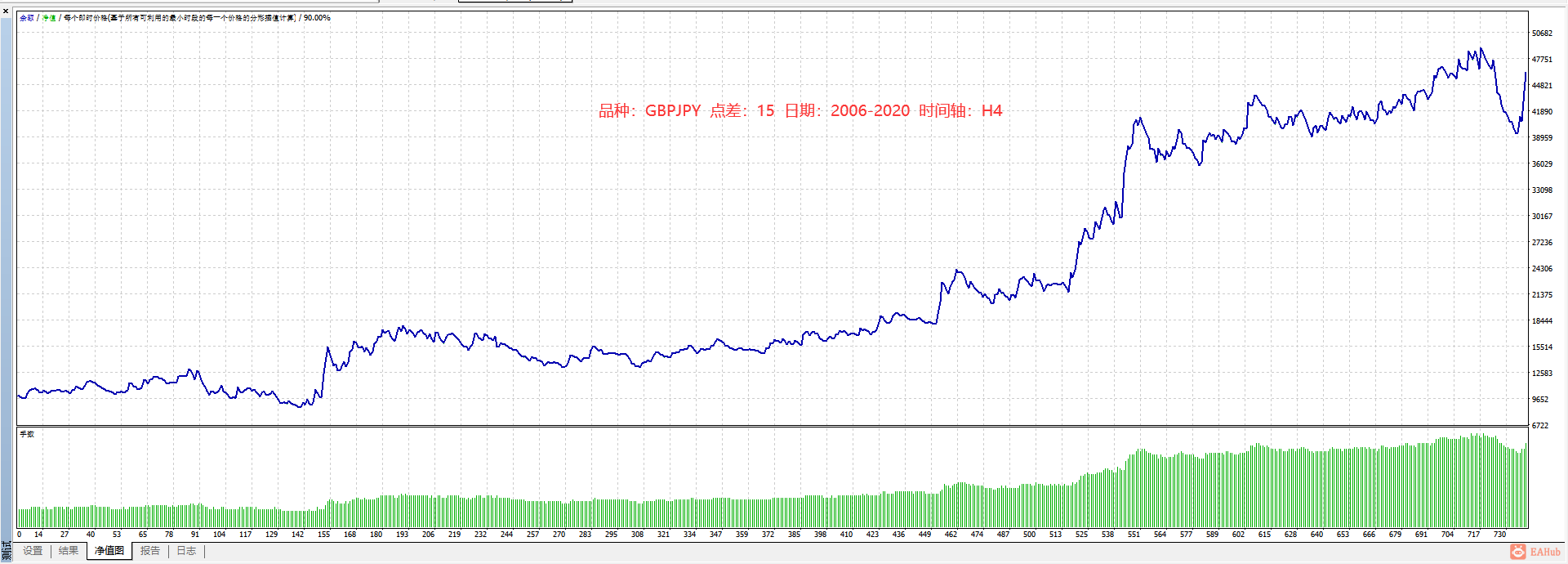Click trade number 551 on the horizontal axis
Image resolution: width=1568 pixels, height=564 pixels.
point(1134,535)
